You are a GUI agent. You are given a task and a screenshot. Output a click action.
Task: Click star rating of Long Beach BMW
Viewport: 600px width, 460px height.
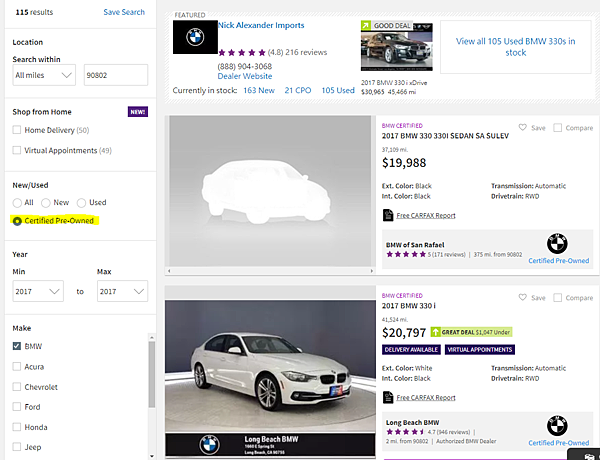coord(406,432)
